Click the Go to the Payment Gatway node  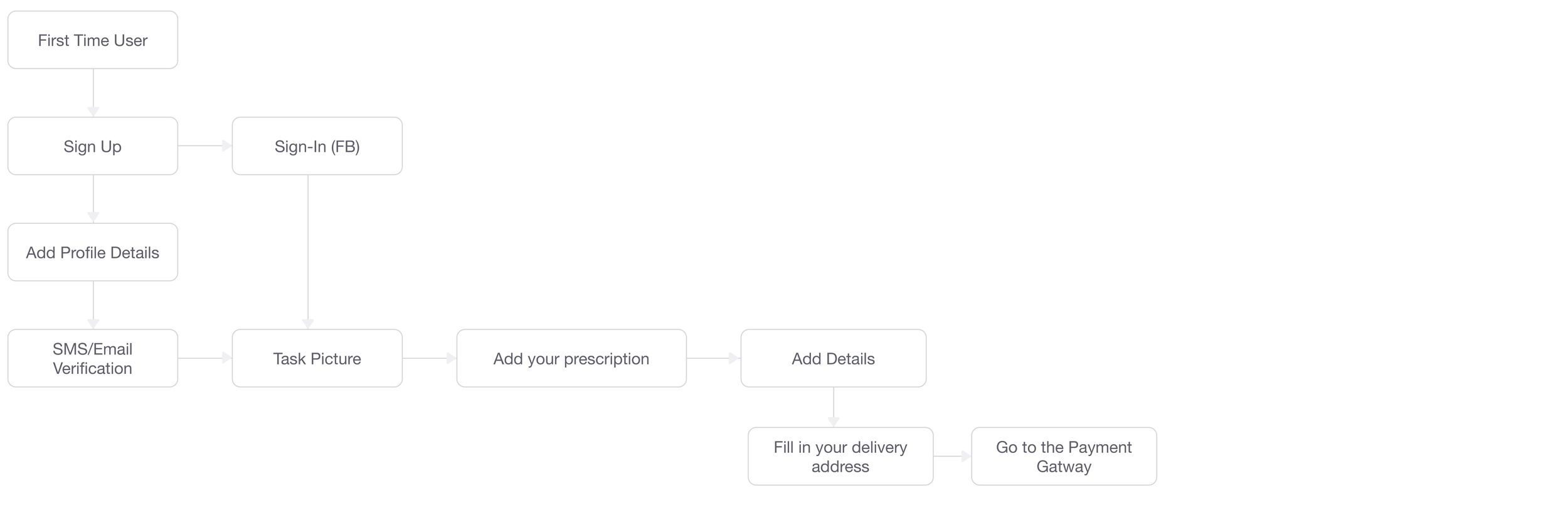click(1064, 457)
